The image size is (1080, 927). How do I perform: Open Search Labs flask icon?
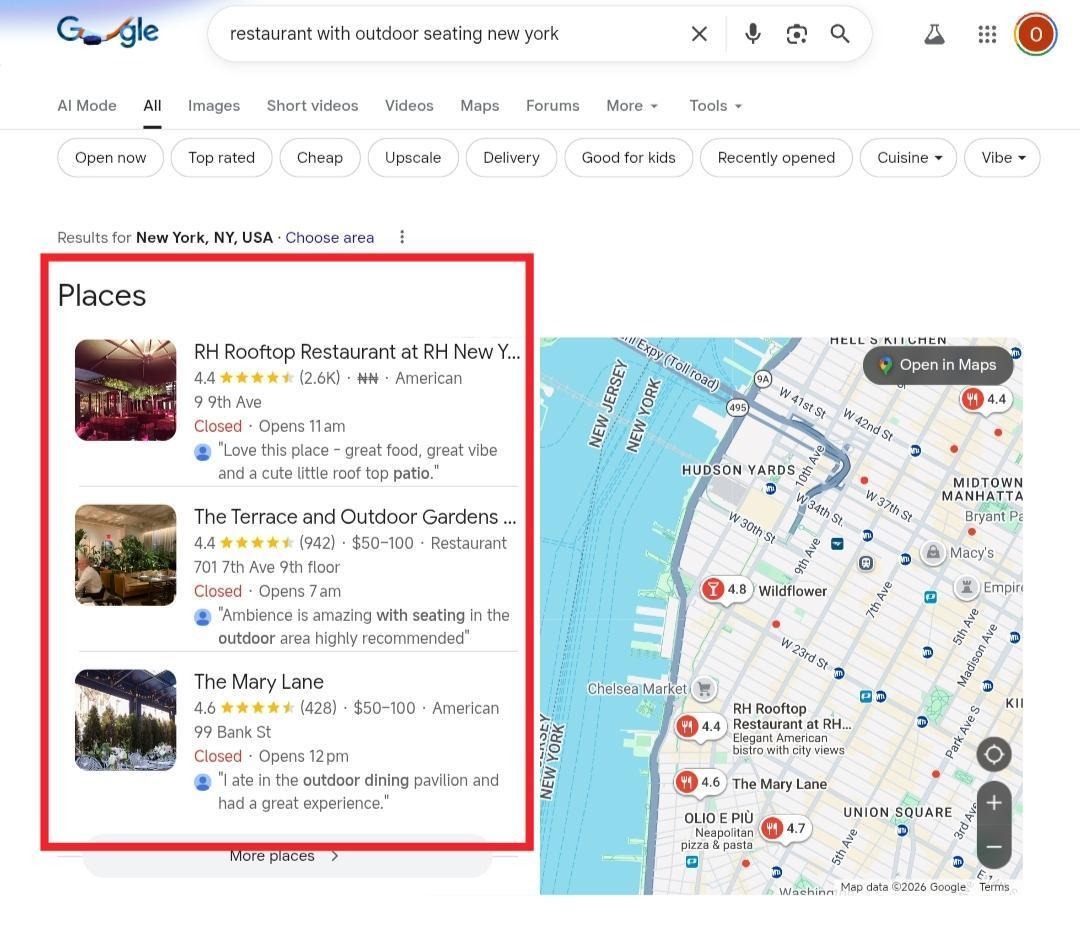[934, 34]
